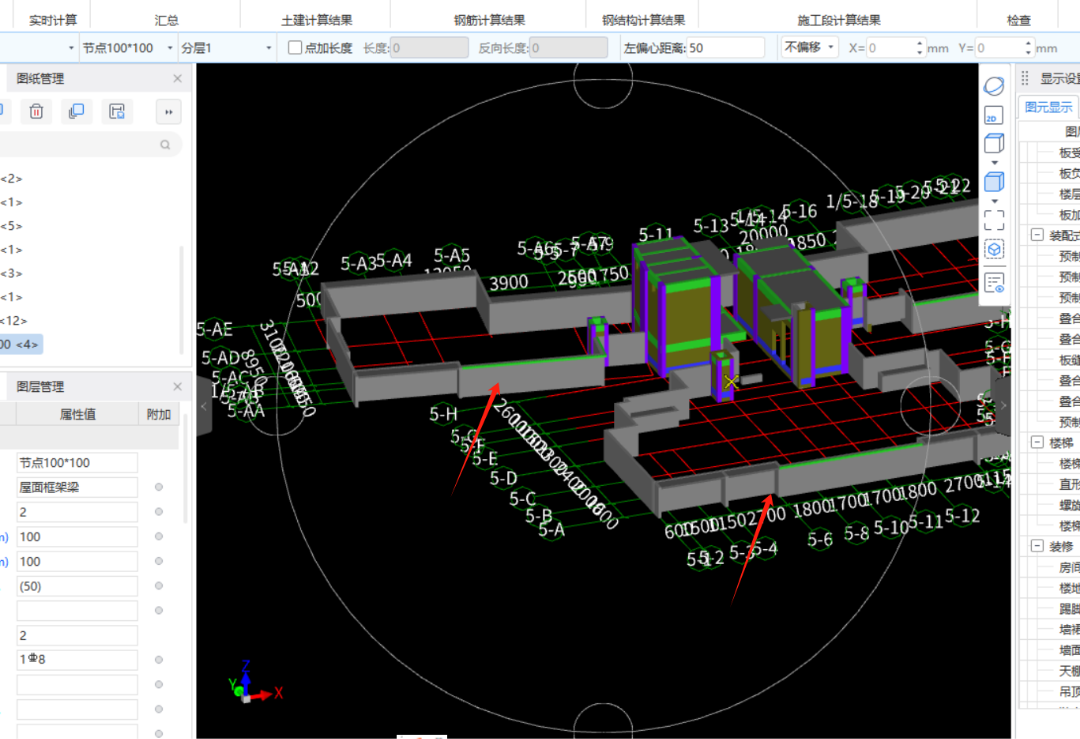Click the left panel collapse arrow handle
The image size is (1080, 739).
click(x=204, y=406)
